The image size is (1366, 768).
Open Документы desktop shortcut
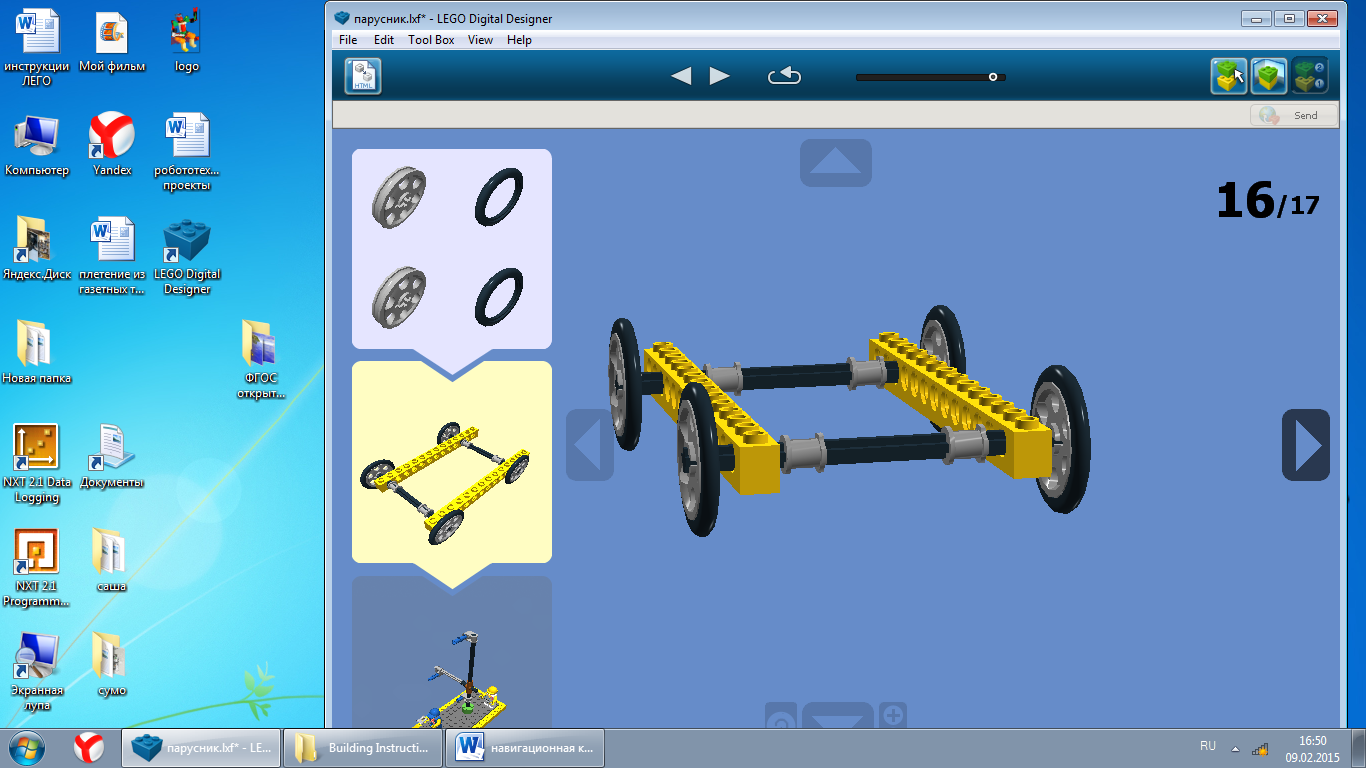[112, 456]
